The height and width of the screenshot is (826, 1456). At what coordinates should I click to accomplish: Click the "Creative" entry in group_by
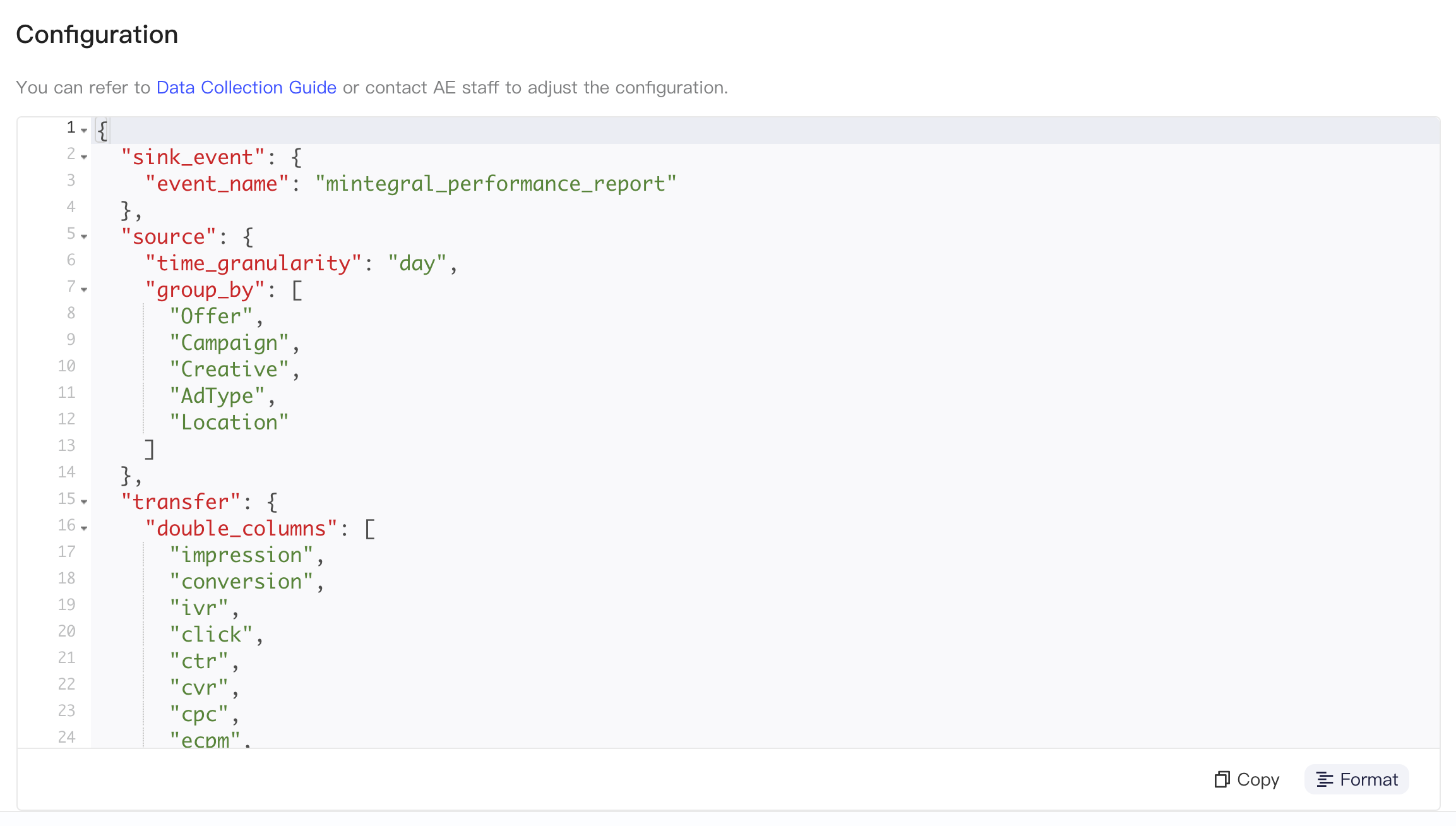point(229,369)
